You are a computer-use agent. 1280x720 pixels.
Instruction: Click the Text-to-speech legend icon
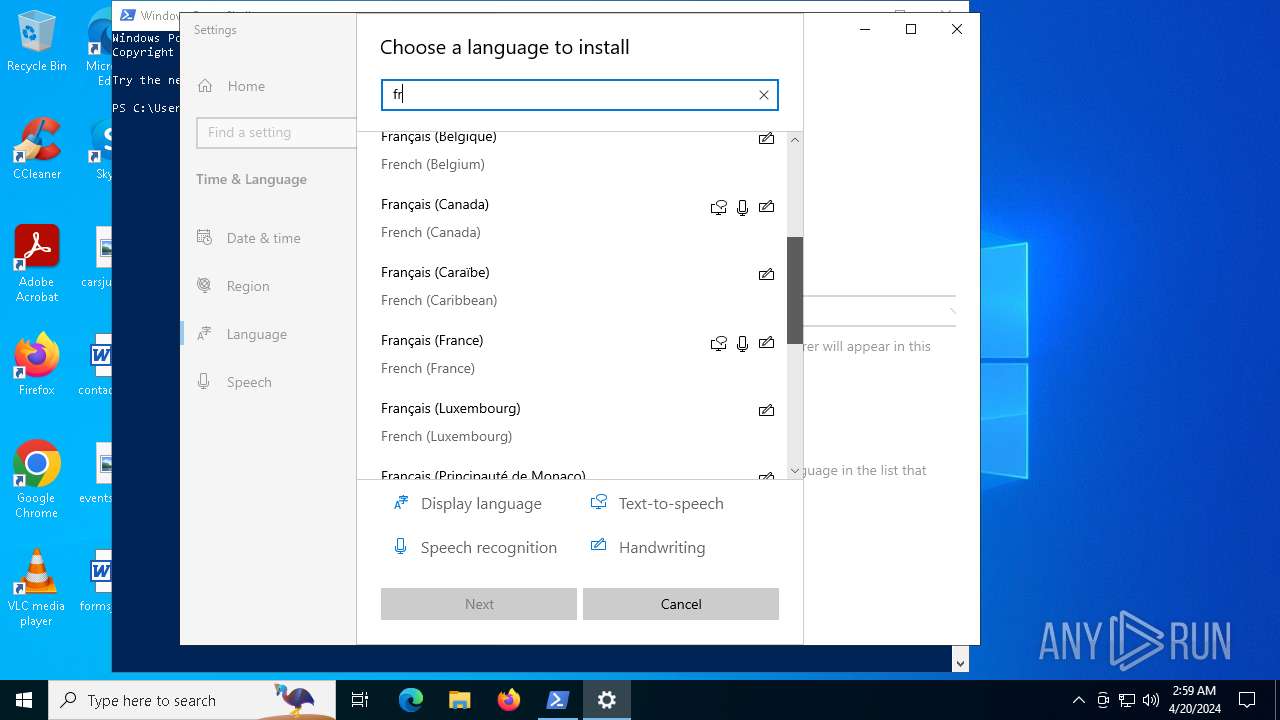coord(598,503)
